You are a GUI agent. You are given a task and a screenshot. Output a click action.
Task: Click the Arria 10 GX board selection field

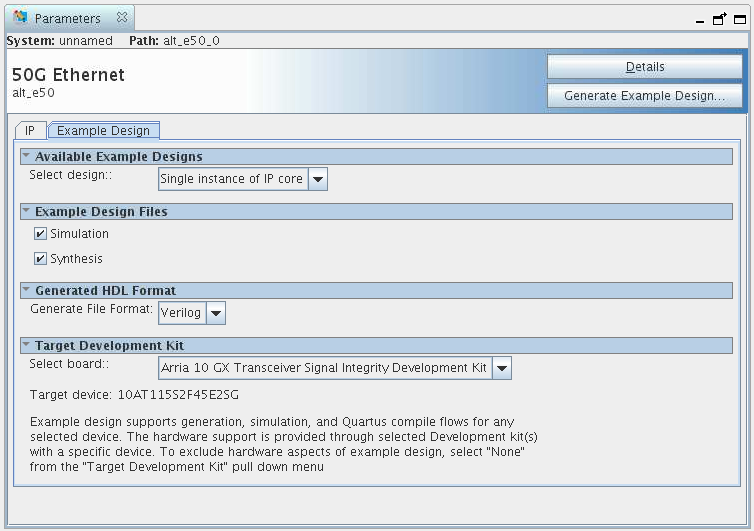coord(325,368)
